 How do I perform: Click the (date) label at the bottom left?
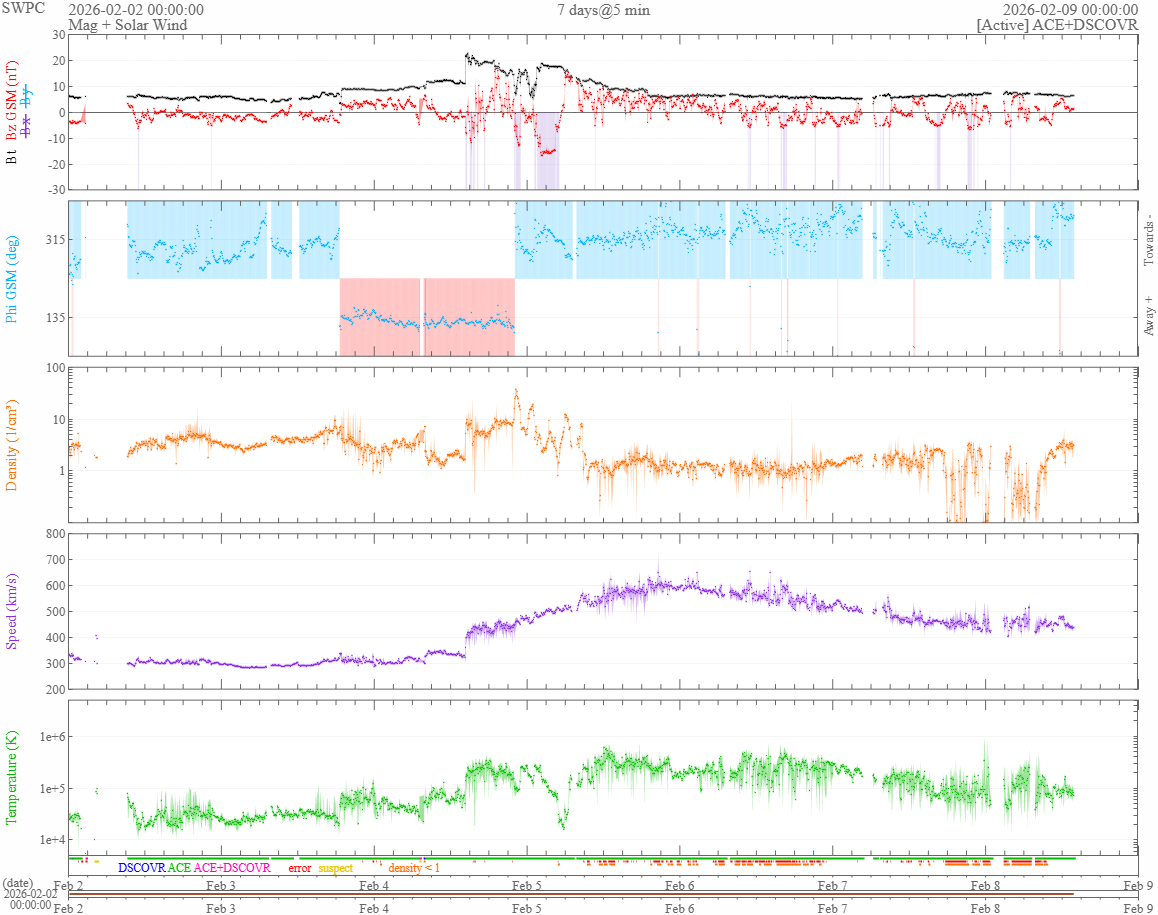(18, 883)
